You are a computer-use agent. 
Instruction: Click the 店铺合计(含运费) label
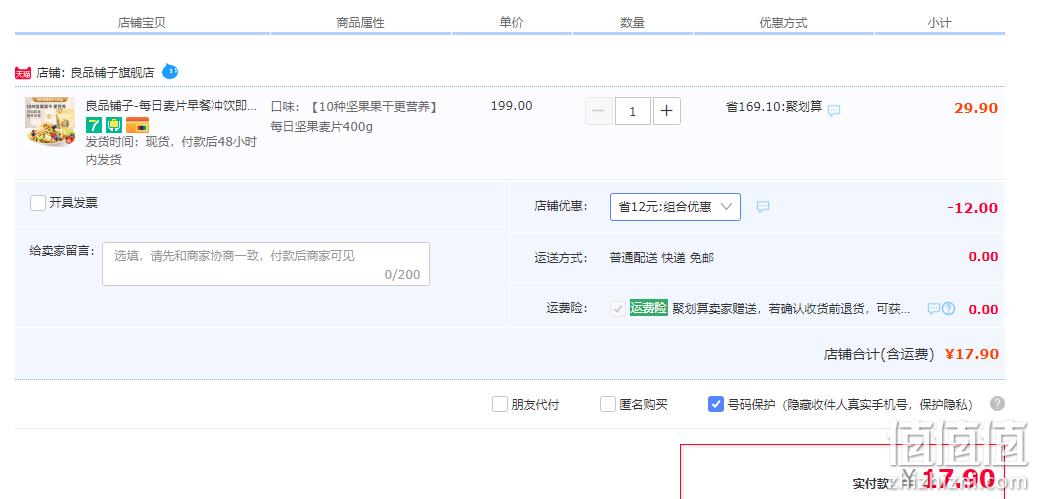pos(879,354)
